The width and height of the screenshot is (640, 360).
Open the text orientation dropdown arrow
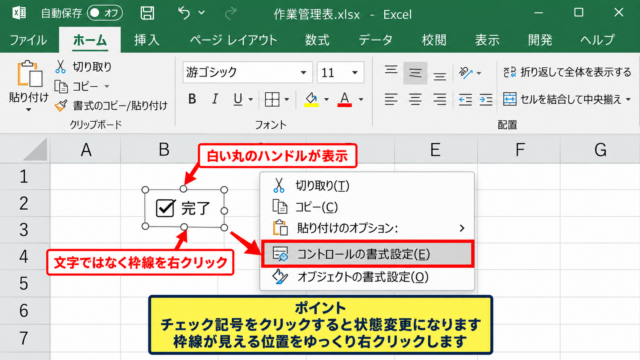[479, 73]
